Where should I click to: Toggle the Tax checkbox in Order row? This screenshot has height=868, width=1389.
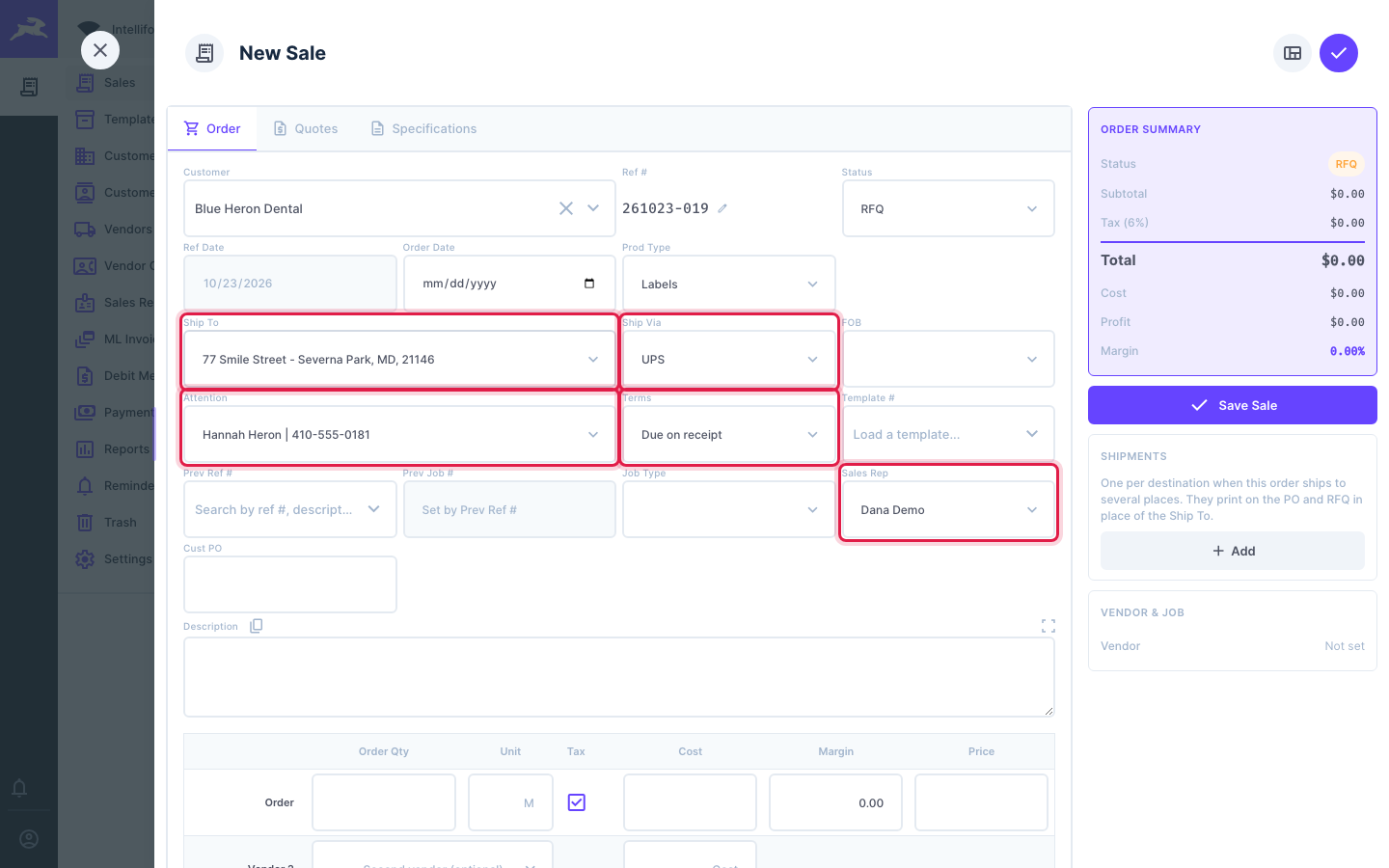point(577,802)
